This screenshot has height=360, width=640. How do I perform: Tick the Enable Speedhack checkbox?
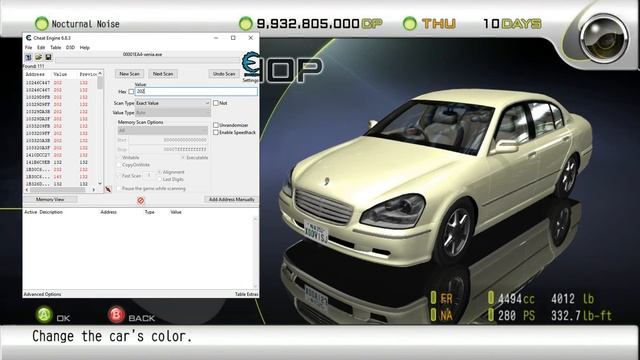point(216,132)
